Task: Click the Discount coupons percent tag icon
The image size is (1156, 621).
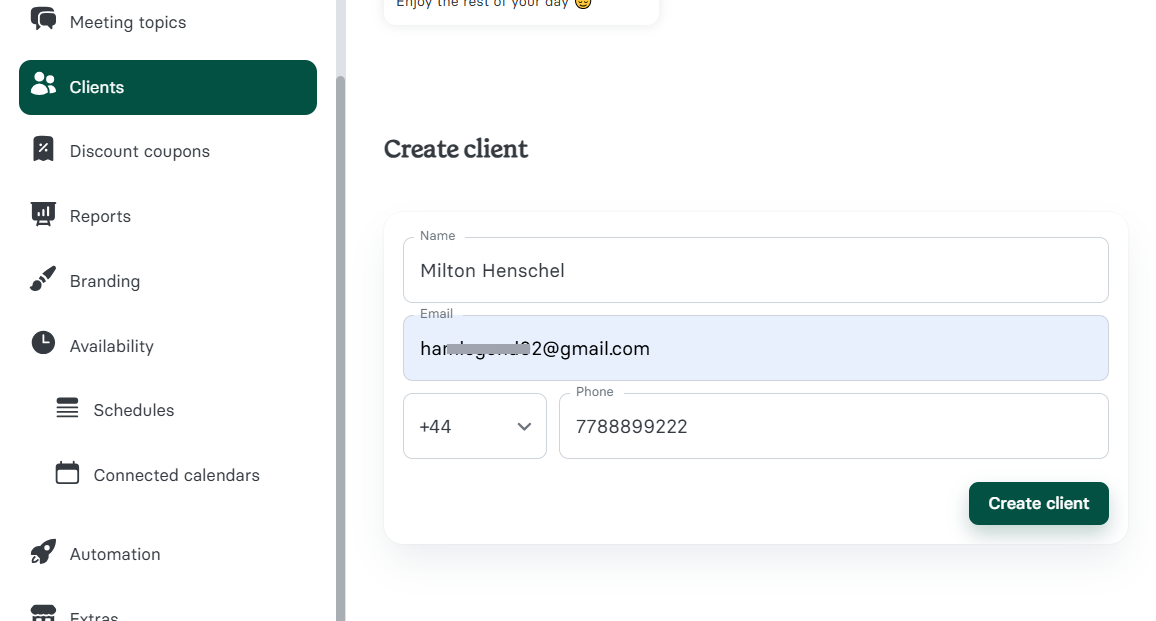Action: pyautogui.click(x=43, y=150)
